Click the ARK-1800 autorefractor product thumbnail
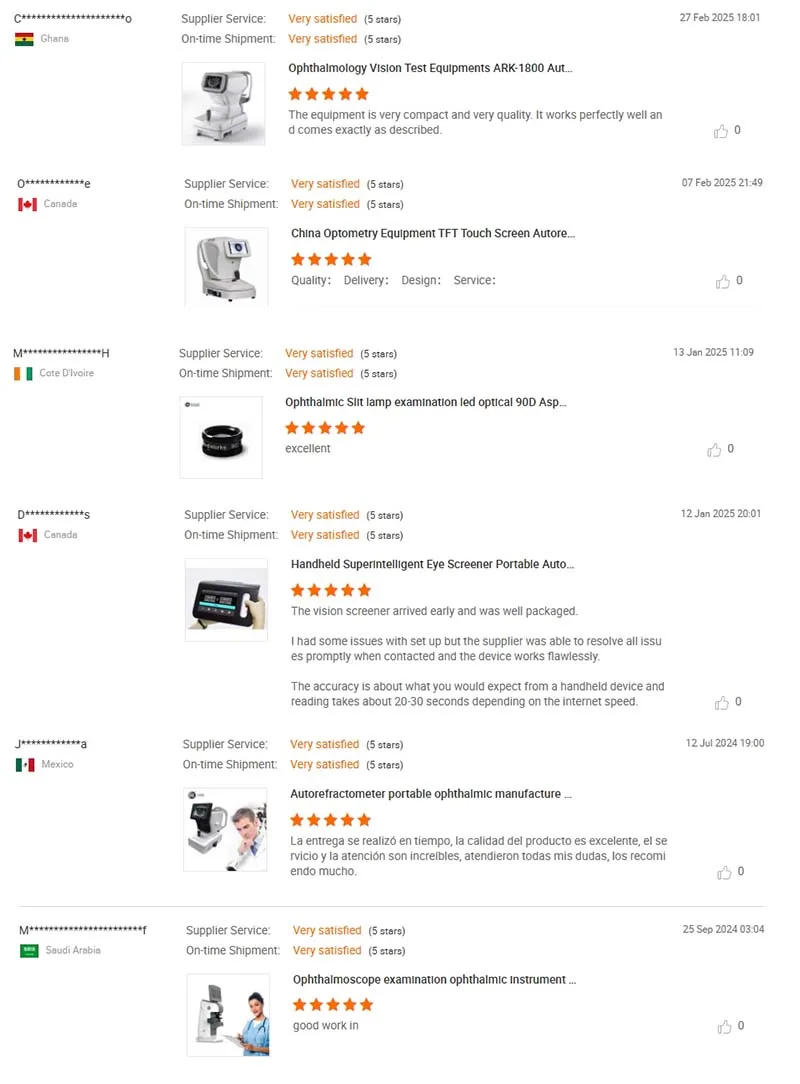800x1084 pixels. [x=223, y=104]
